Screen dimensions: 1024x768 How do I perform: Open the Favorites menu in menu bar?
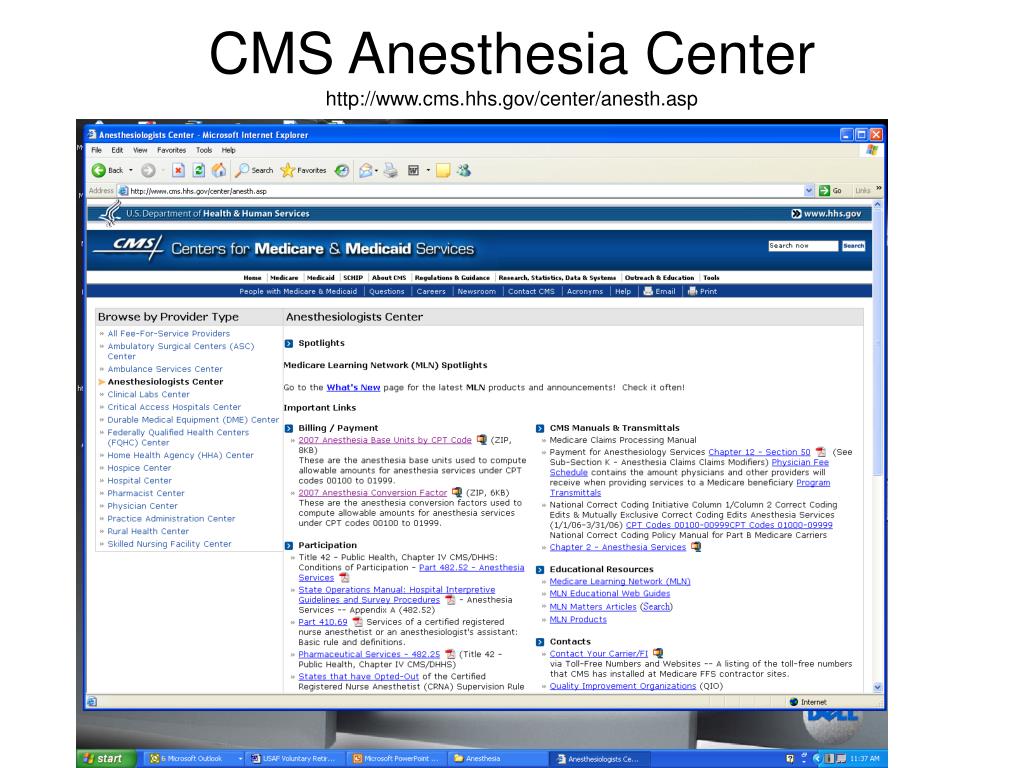coord(171,150)
